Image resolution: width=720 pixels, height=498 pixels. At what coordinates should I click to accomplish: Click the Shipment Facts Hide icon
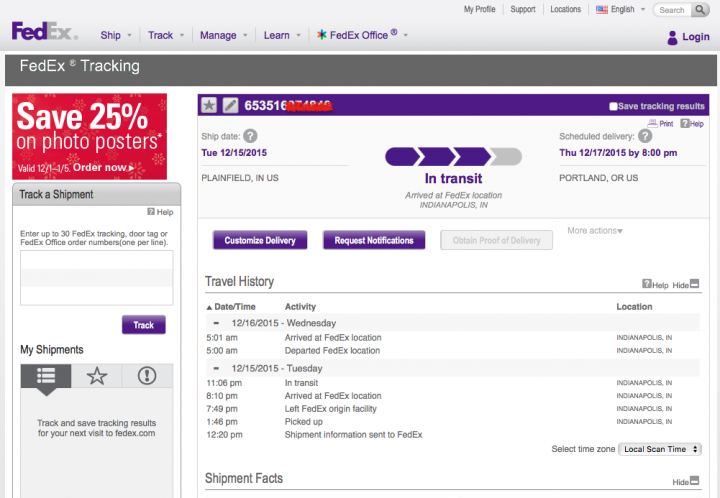695,481
